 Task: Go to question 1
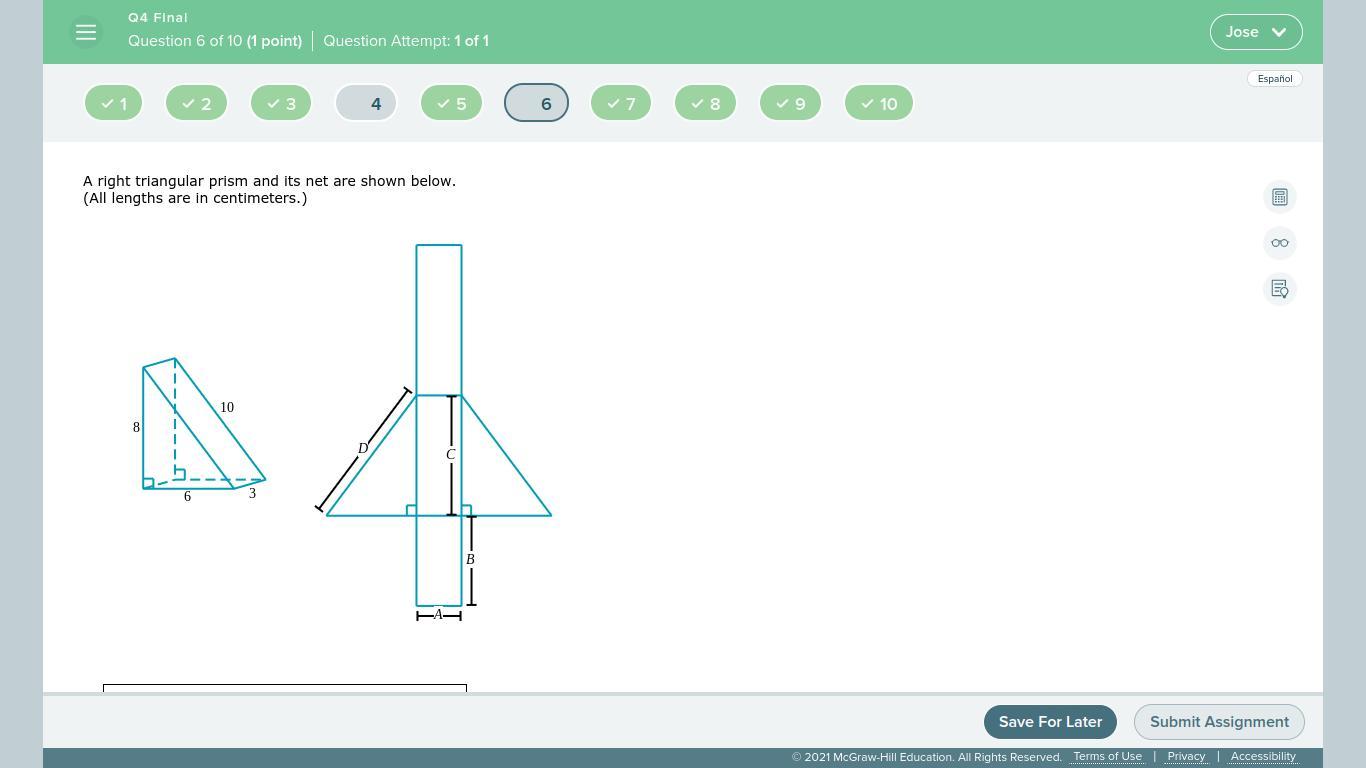point(113,103)
